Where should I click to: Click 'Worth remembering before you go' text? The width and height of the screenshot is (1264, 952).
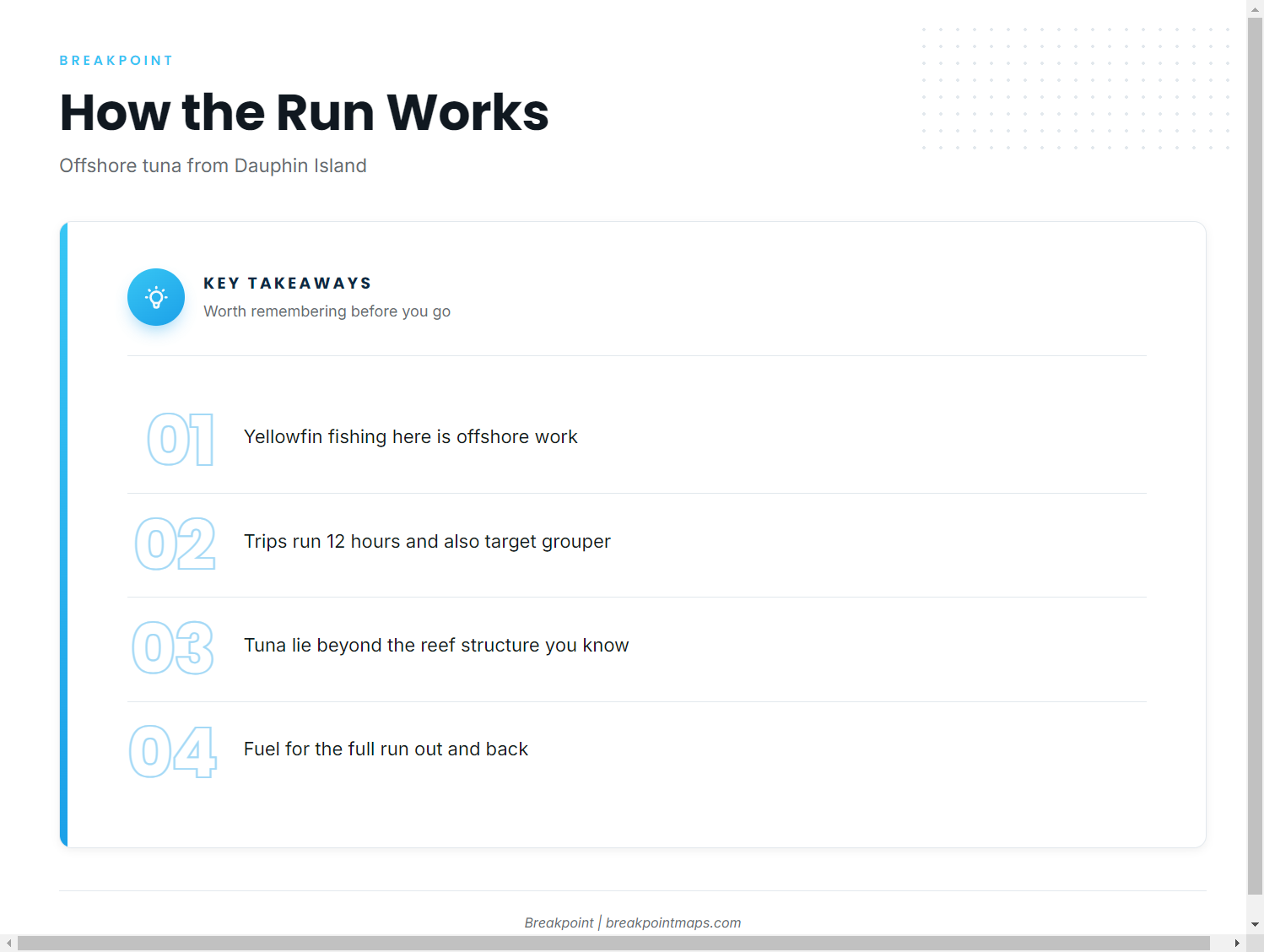click(x=327, y=311)
